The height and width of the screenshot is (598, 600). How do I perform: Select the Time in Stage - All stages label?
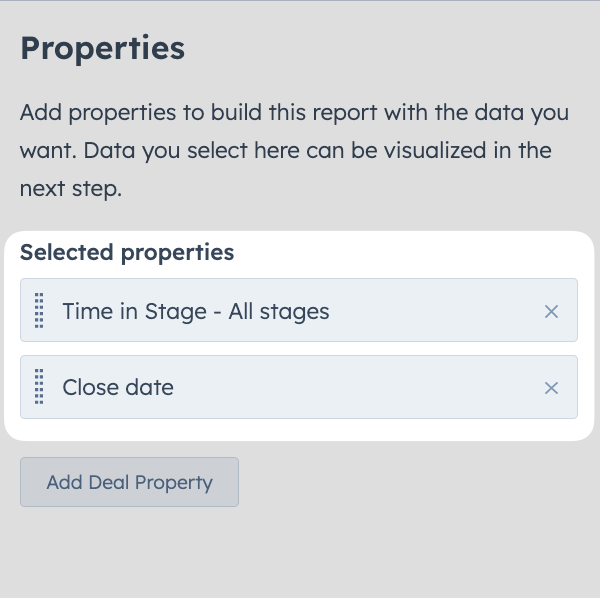(x=196, y=311)
